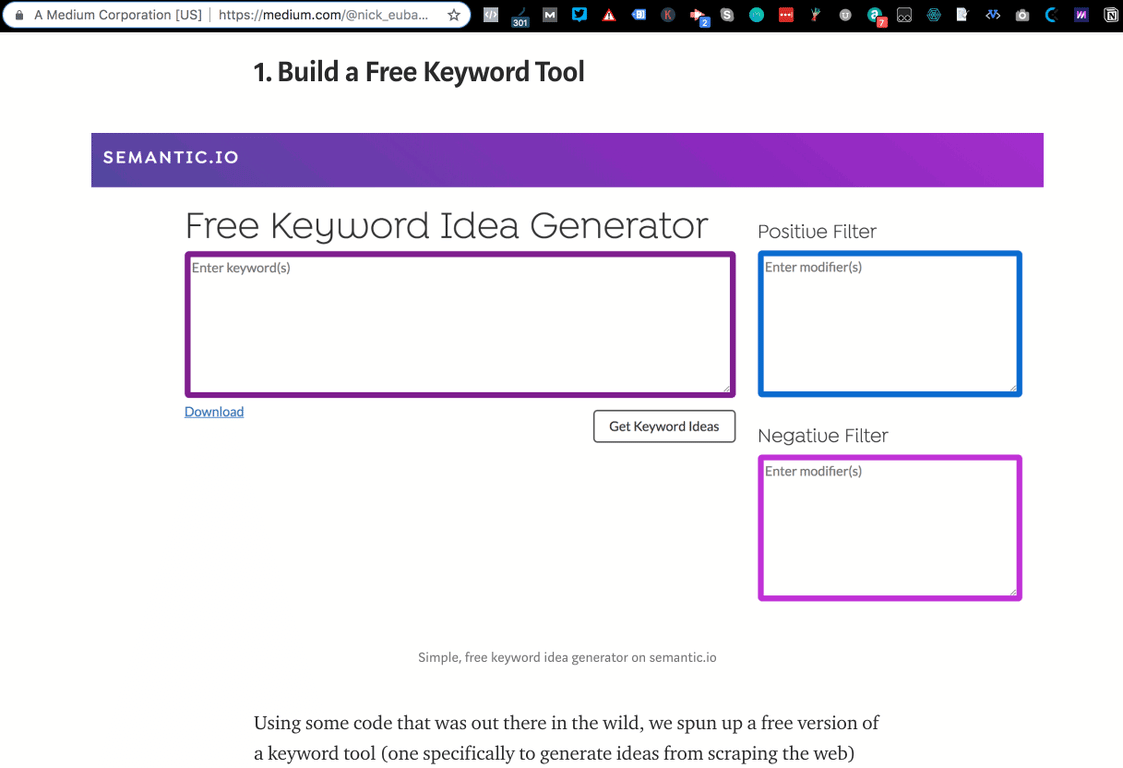The image size is (1123, 768).
Task: Focus the Negative Filter modifier box
Action: click(890, 528)
